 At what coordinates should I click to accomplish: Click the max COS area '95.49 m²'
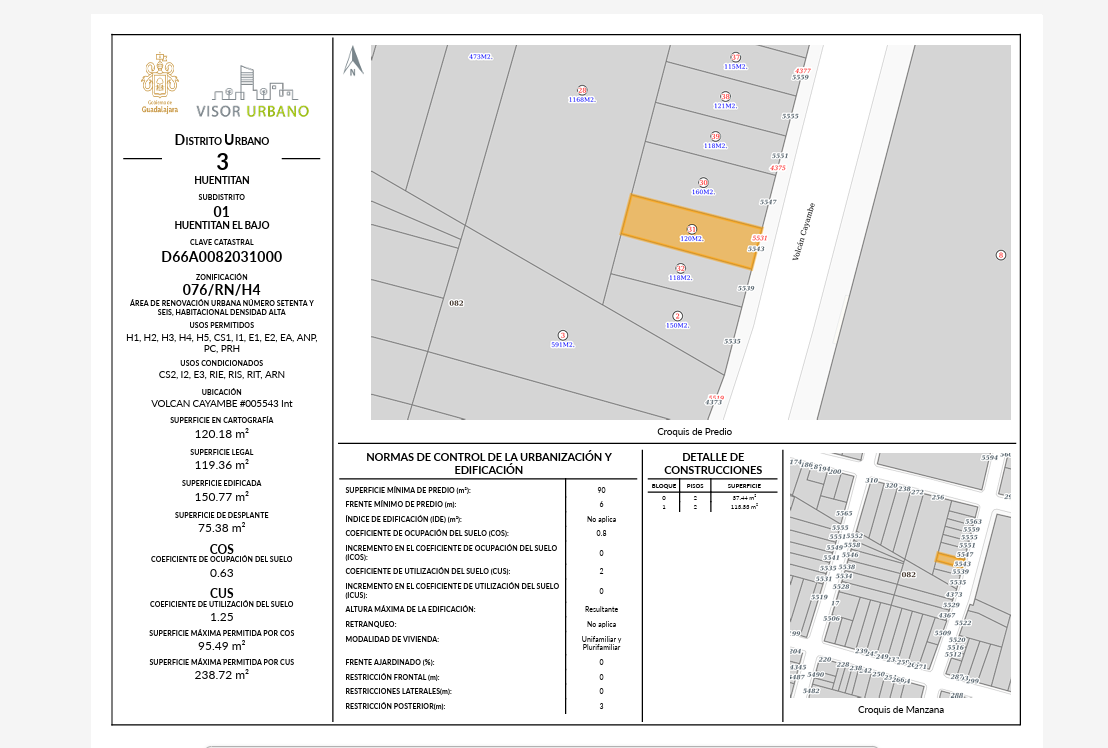[222, 646]
